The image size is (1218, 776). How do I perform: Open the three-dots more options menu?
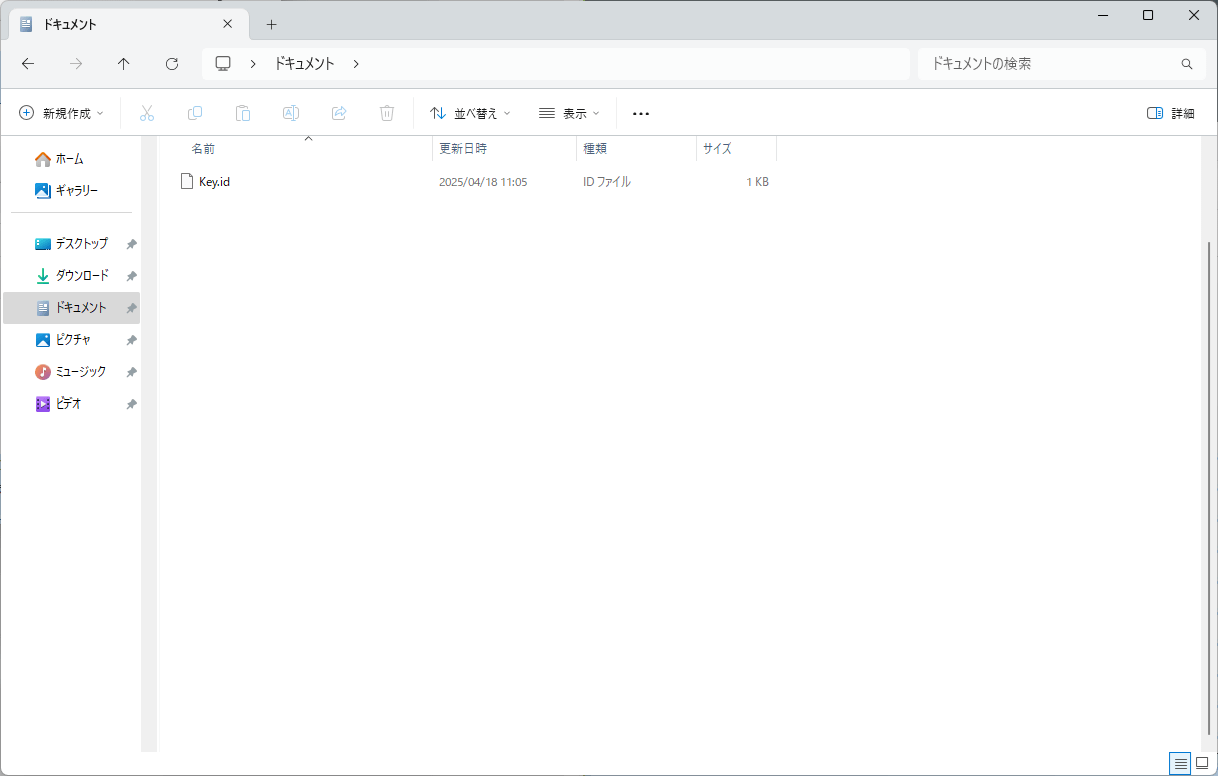coord(641,113)
